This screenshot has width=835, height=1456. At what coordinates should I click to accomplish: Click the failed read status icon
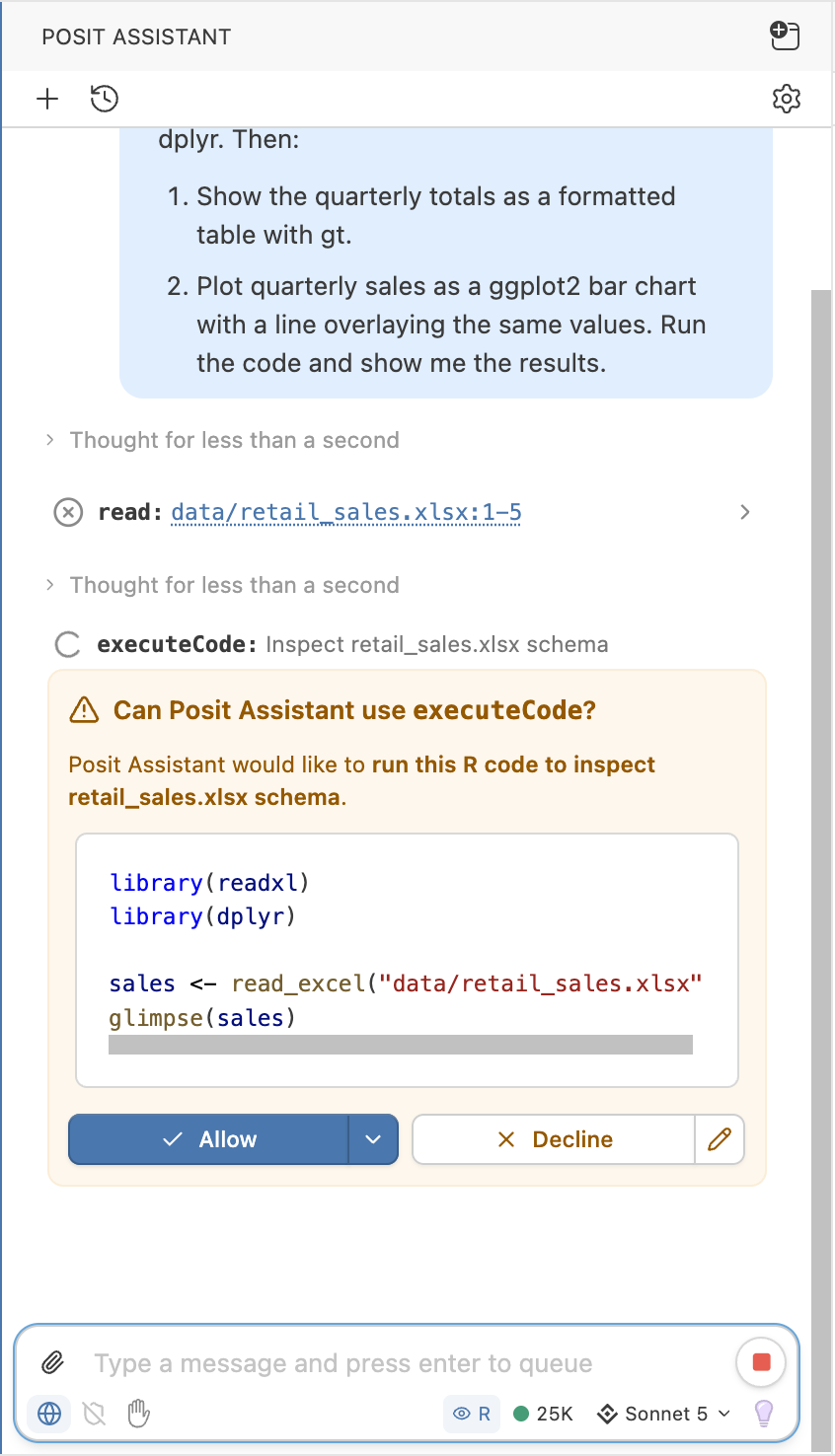(68, 512)
